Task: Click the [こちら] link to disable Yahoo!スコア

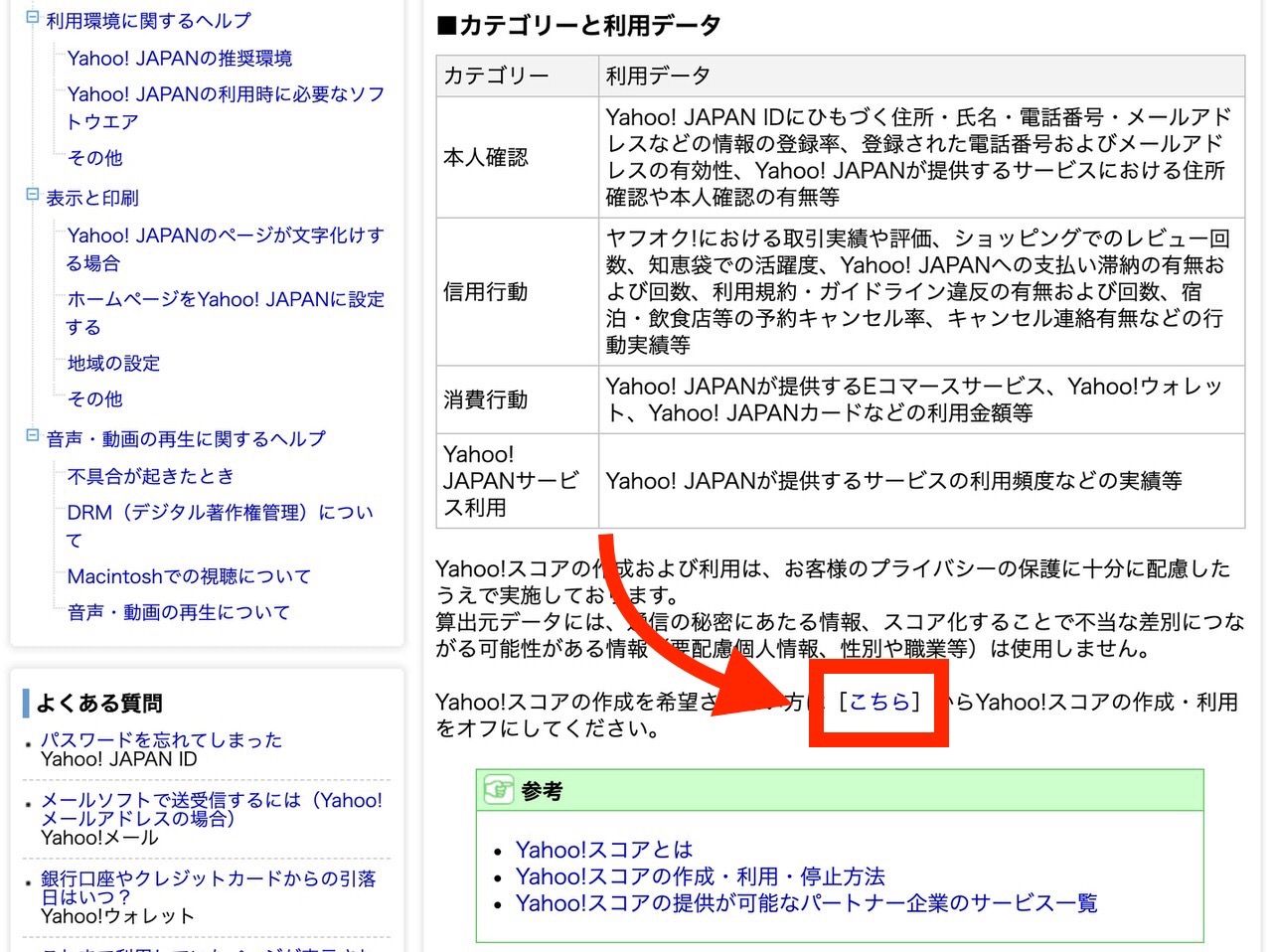Action: coord(879,702)
